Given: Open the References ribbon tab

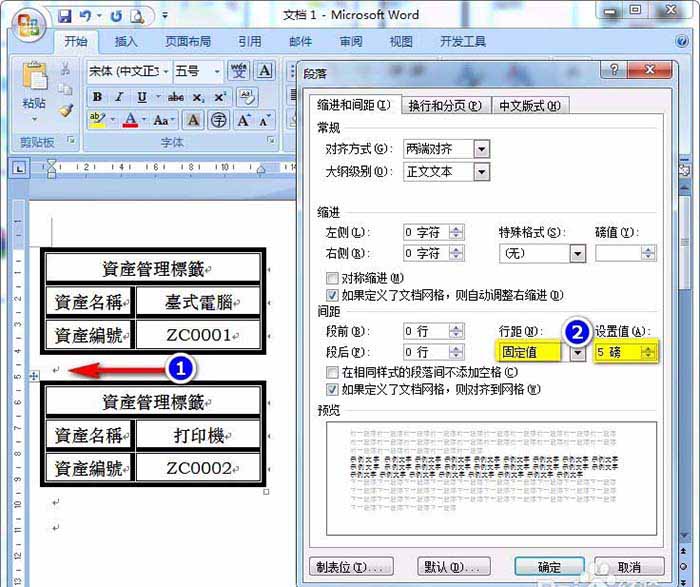Looking at the screenshot, I should 250,42.
